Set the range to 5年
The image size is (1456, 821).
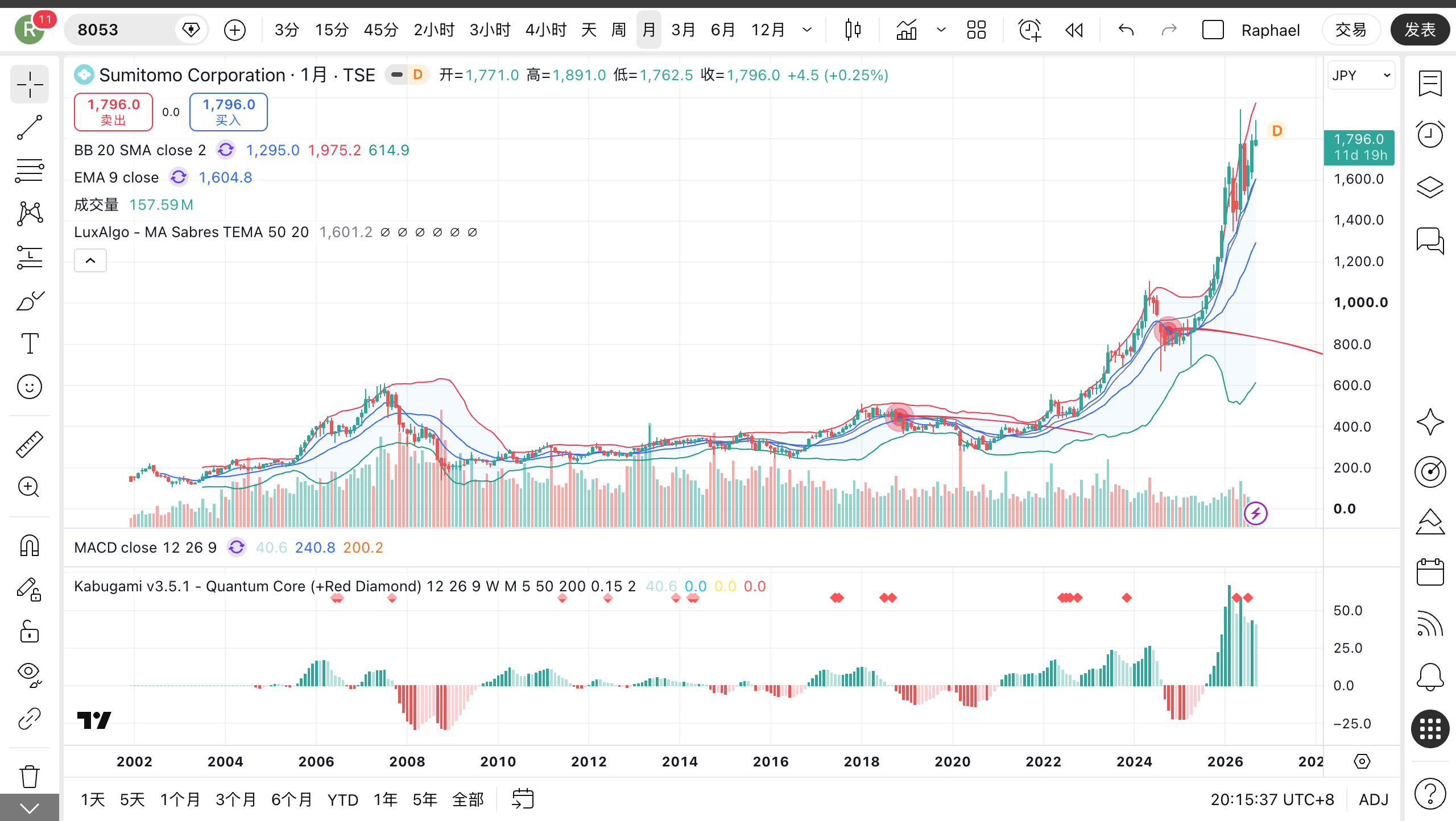pyautogui.click(x=424, y=800)
